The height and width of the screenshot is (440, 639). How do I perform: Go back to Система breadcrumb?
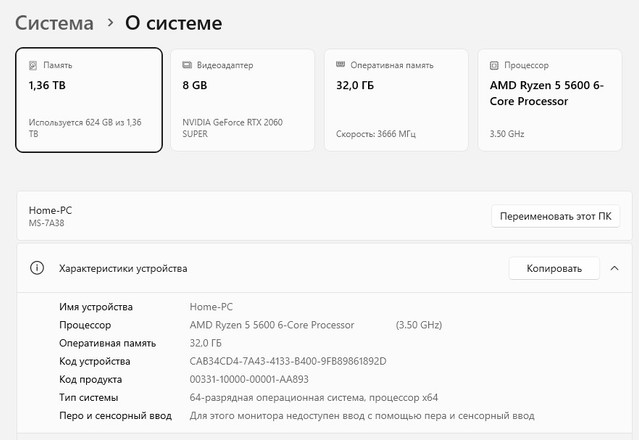pyautogui.click(x=54, y=23)
